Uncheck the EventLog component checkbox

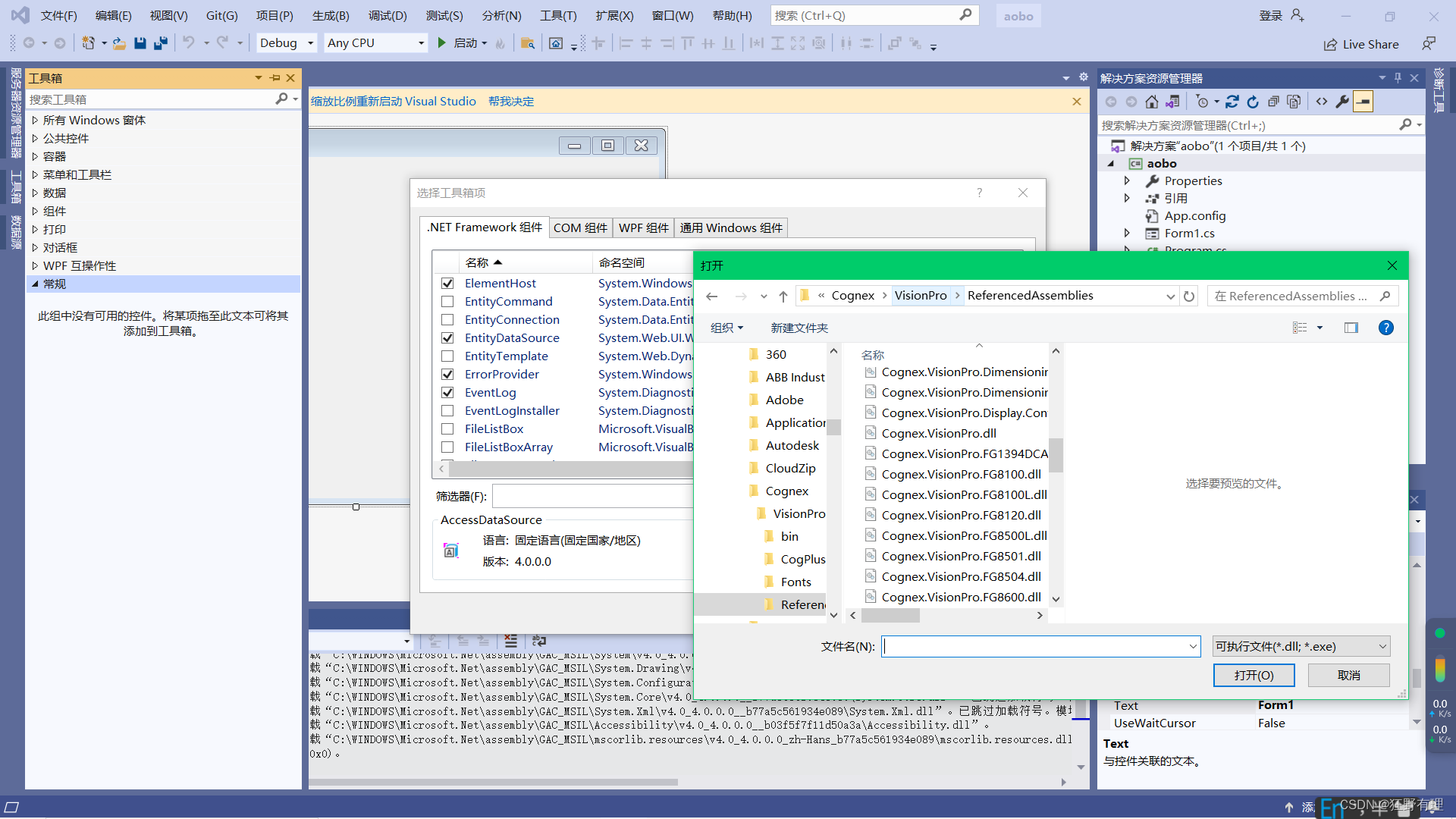pos(447,392)
